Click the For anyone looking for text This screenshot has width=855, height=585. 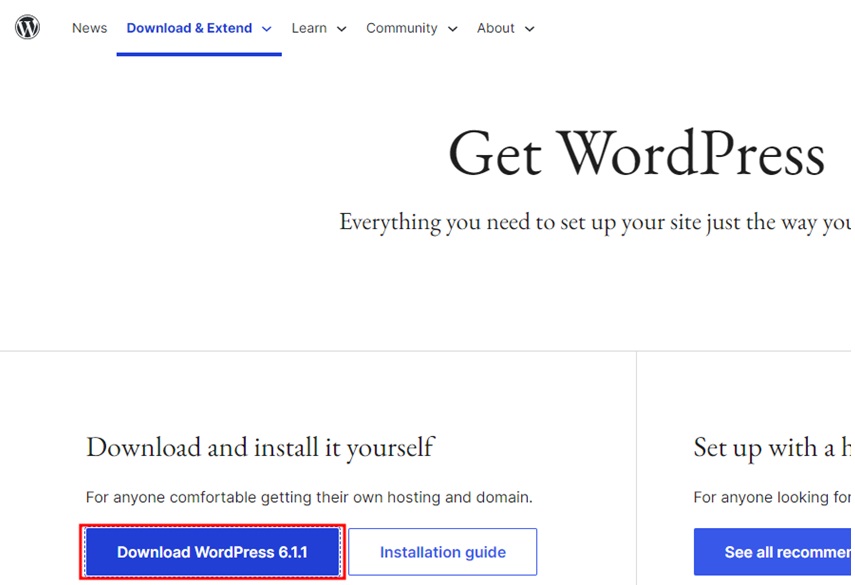pyautogui.click(x=772, y=497)
